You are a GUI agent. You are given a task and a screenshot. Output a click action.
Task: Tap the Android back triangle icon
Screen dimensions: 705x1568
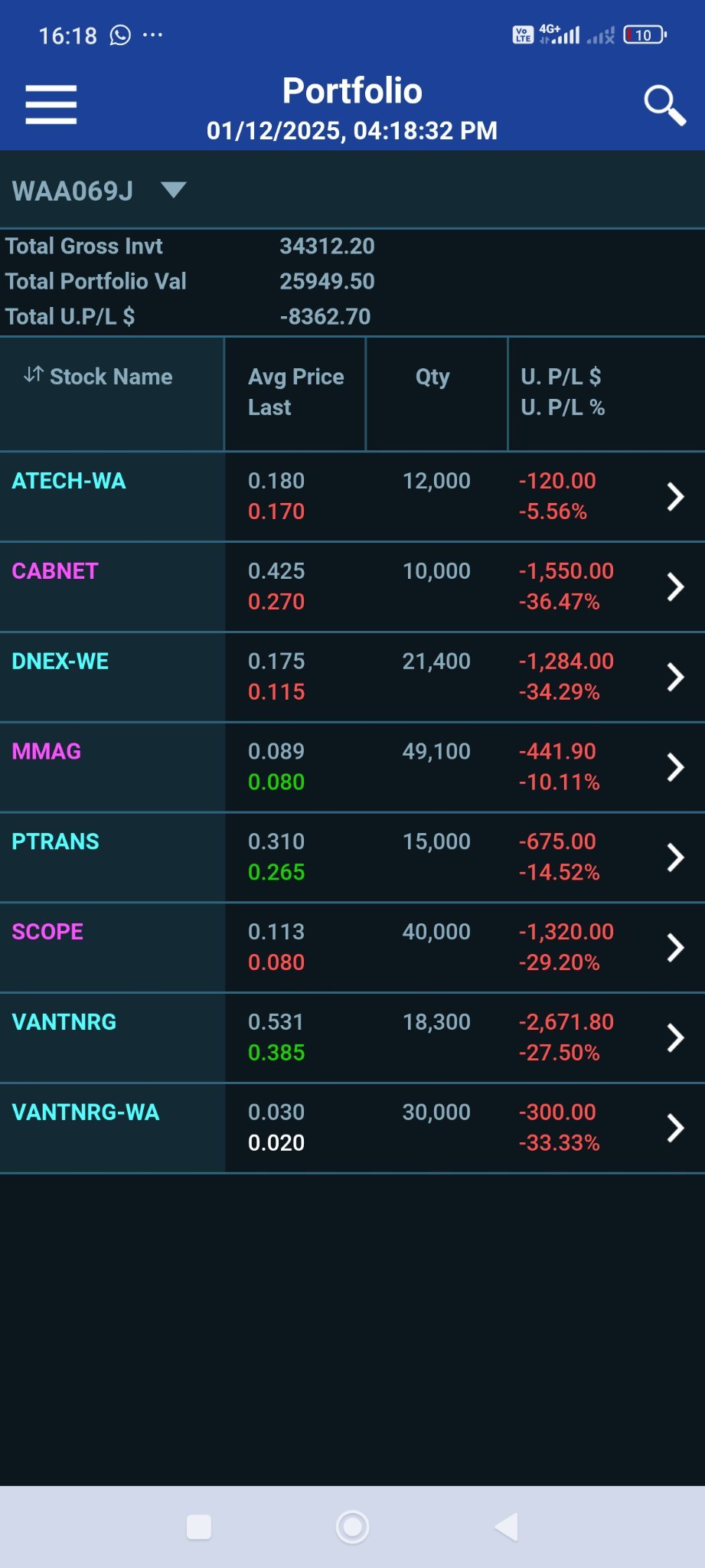coord(507,1526)
